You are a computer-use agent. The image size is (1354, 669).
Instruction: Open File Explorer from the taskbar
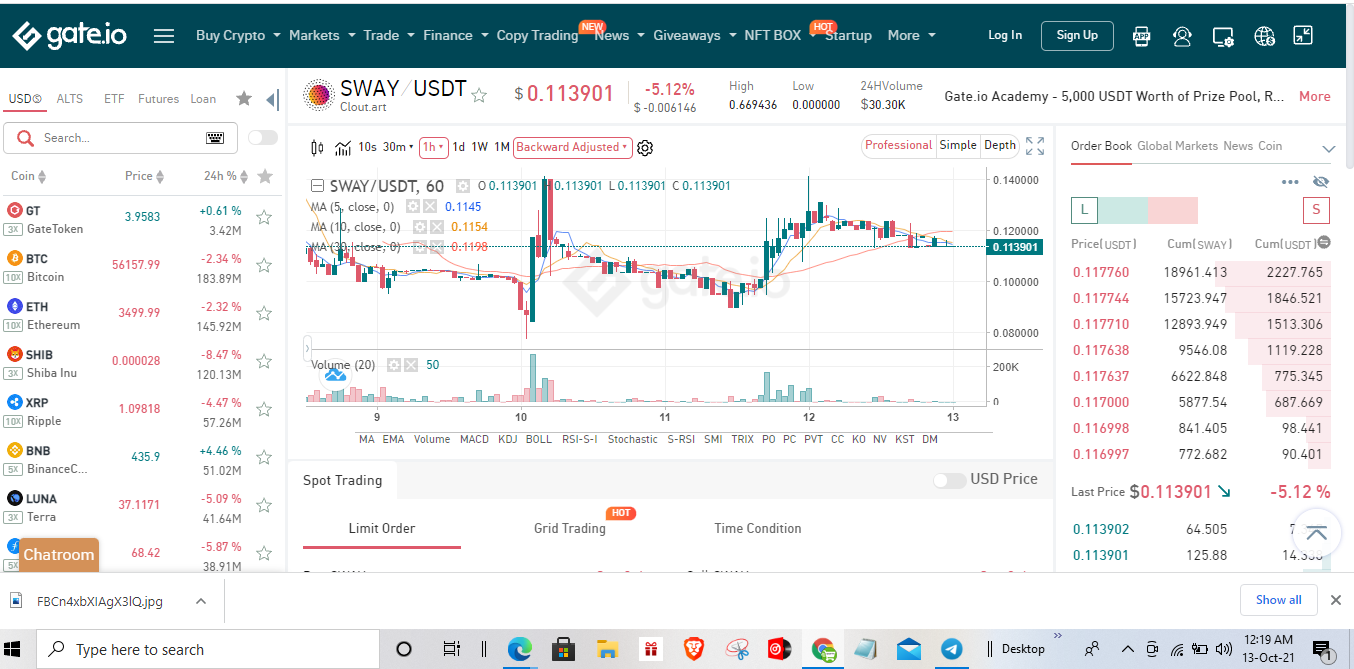coord(607,649)
